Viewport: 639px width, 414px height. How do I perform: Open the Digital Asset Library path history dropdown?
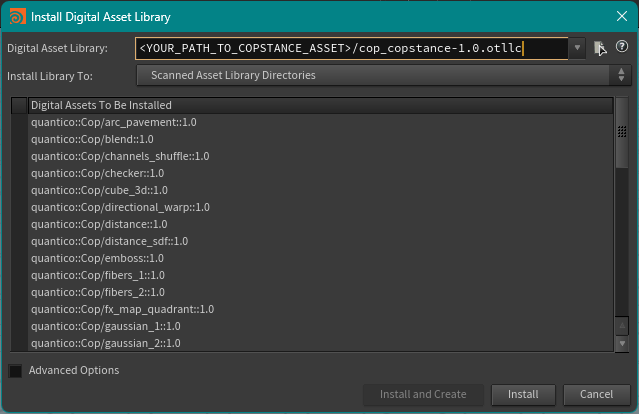point(577,48)
